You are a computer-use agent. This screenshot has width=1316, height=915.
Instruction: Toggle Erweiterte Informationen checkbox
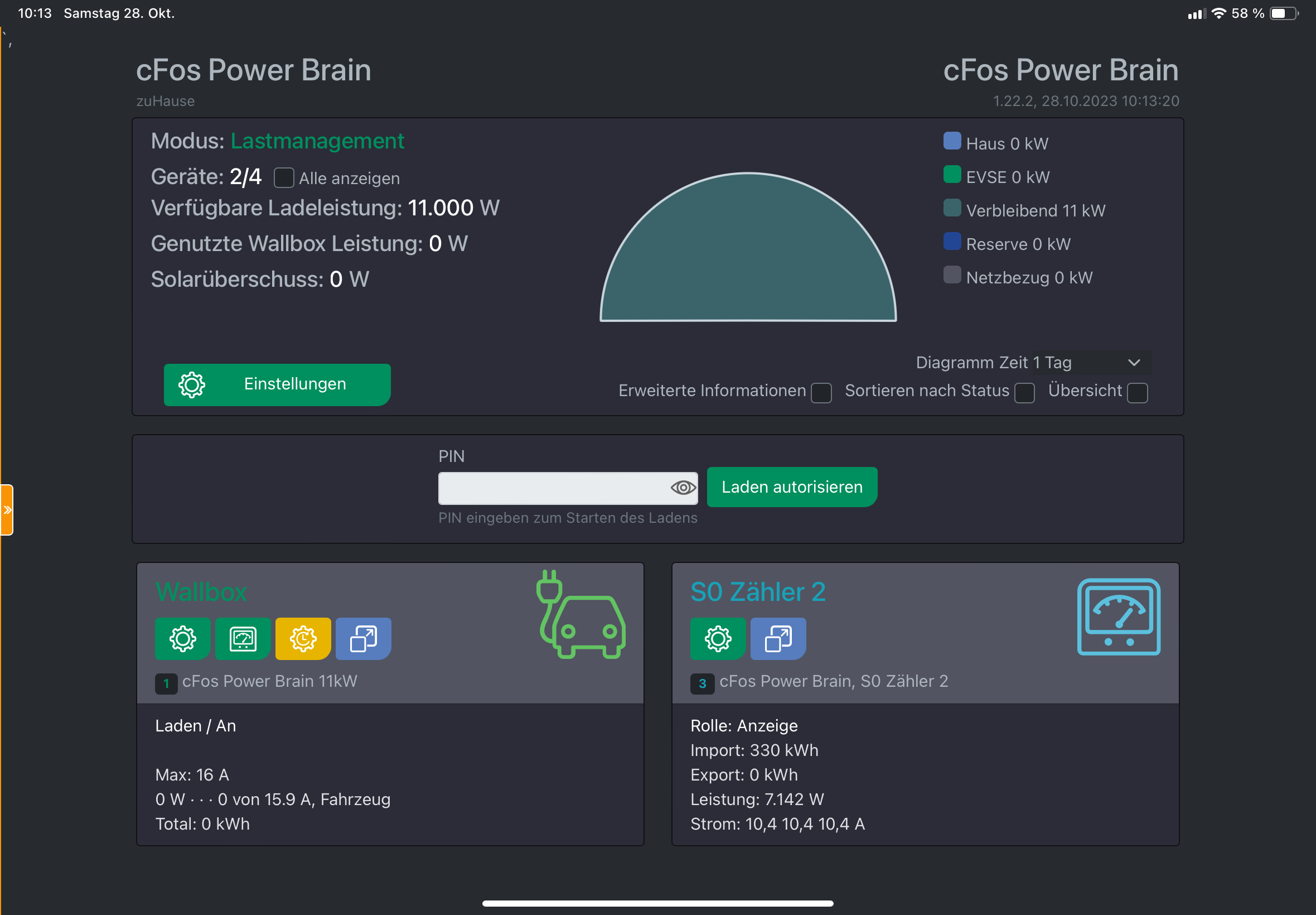tap(821, 393)
